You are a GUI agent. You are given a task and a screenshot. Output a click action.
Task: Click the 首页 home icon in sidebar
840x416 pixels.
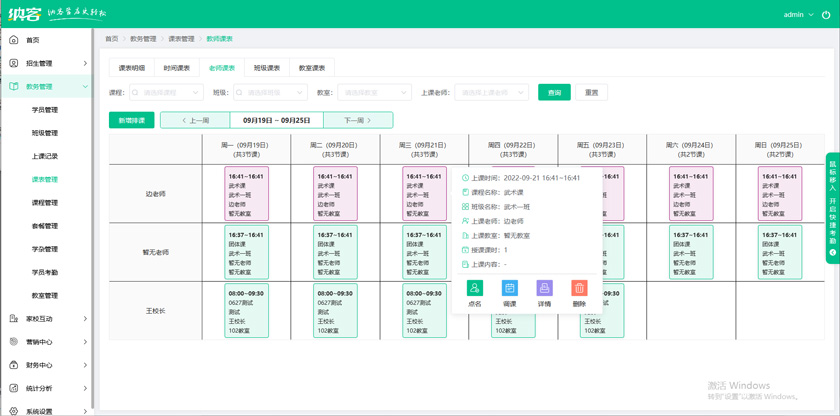pyautogui.click(x=14, y=40)
